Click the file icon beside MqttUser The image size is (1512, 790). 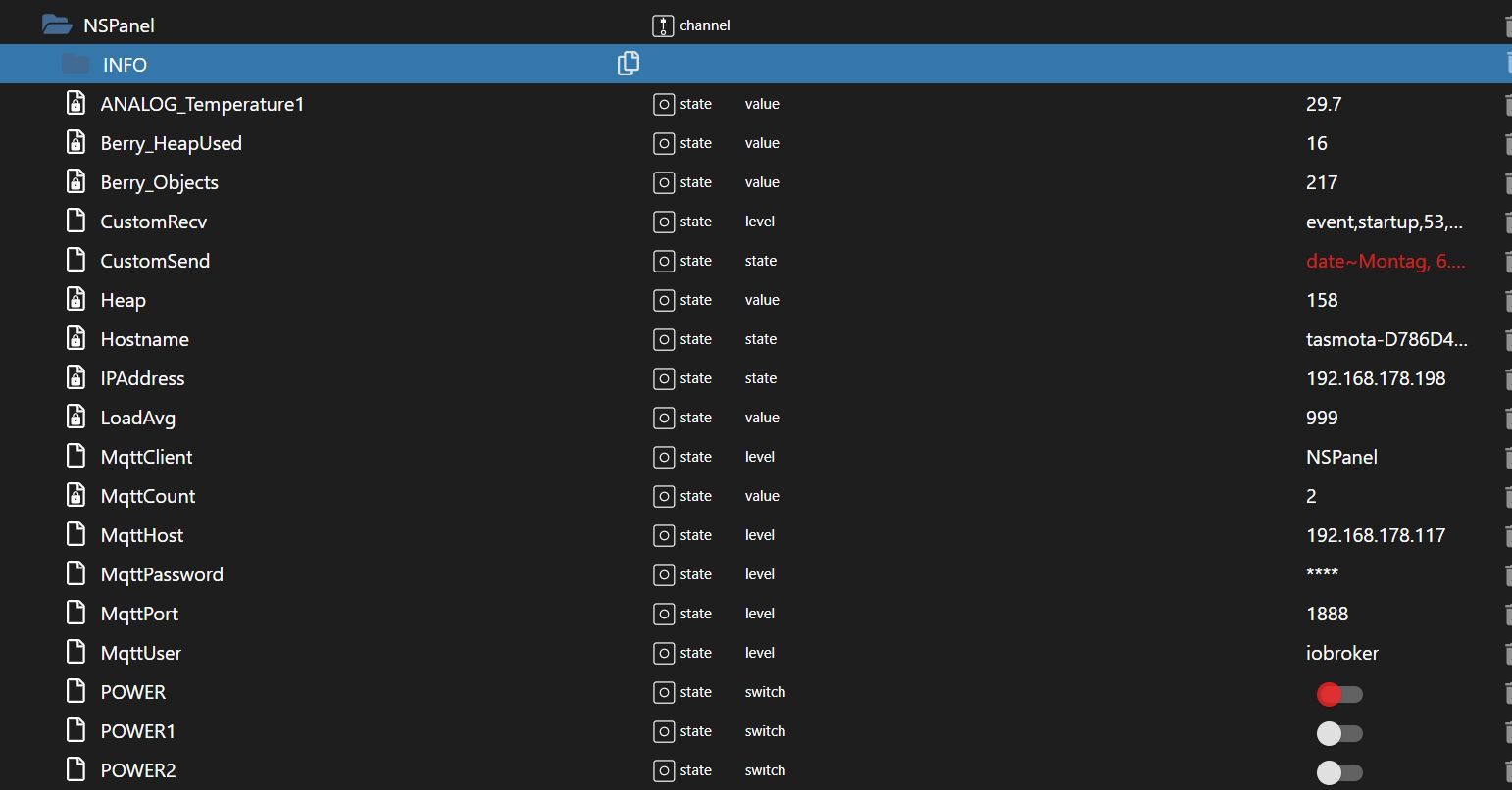[x=76, y=652]
